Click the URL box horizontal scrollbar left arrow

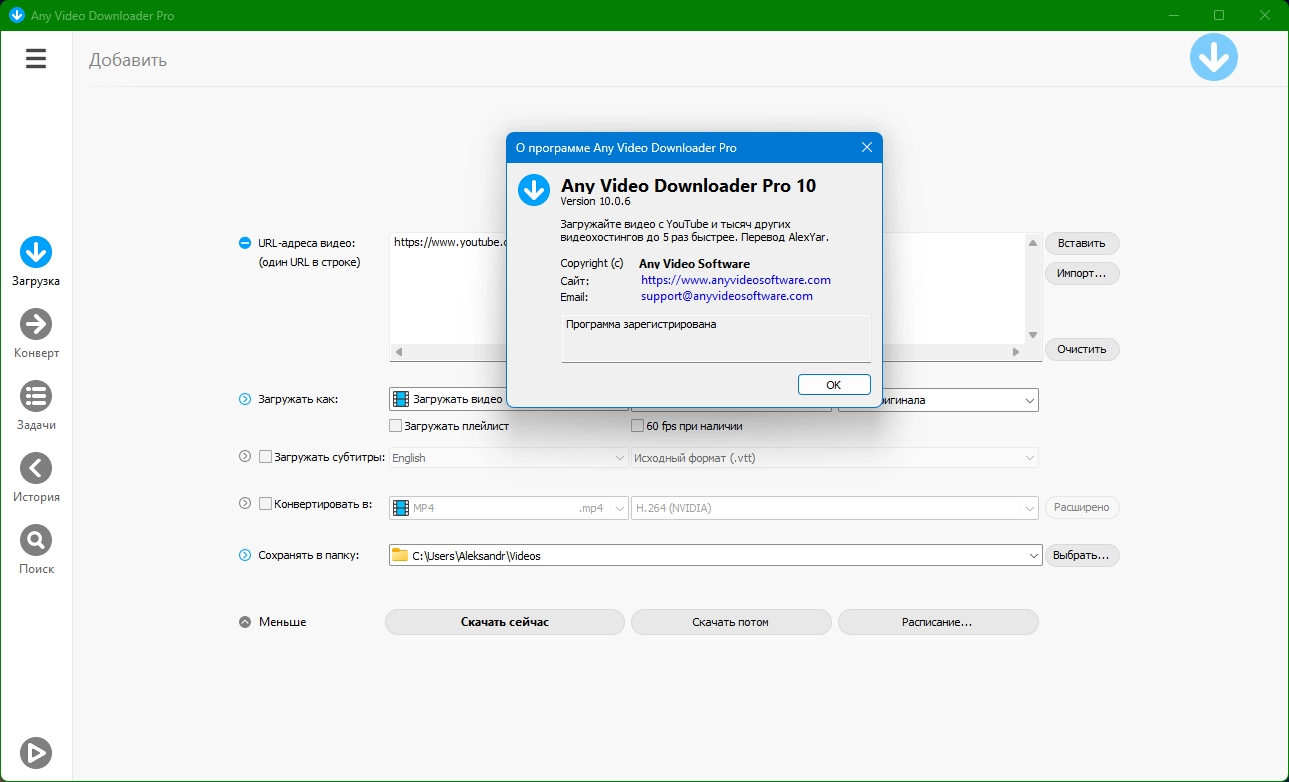pyautogui.click(x=398, y=352)
